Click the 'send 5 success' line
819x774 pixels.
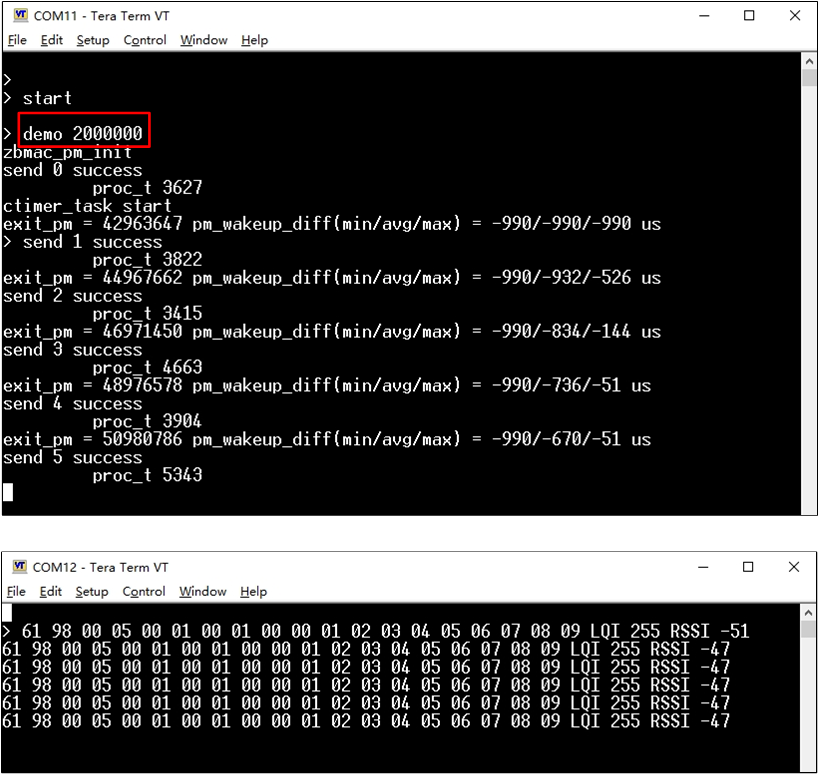[72, 457]
